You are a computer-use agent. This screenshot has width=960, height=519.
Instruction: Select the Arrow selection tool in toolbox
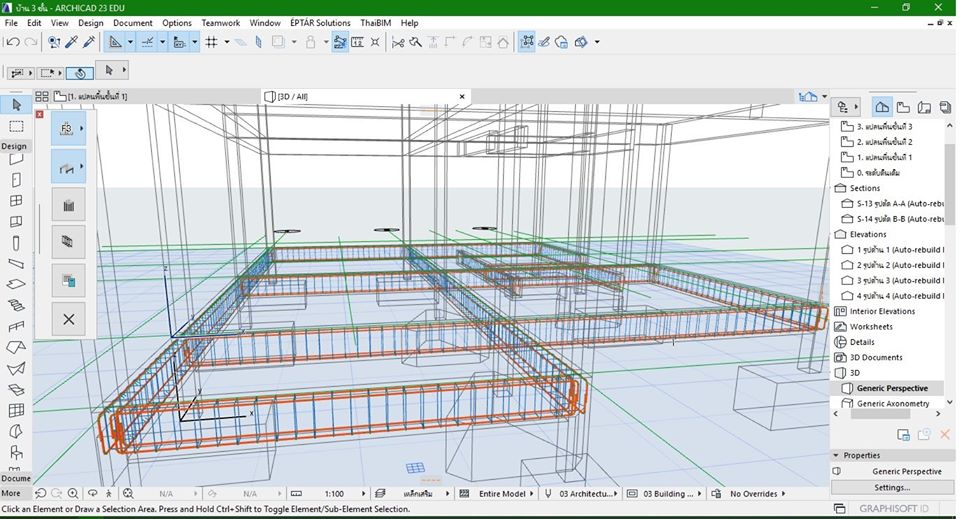tap(17, 105)
